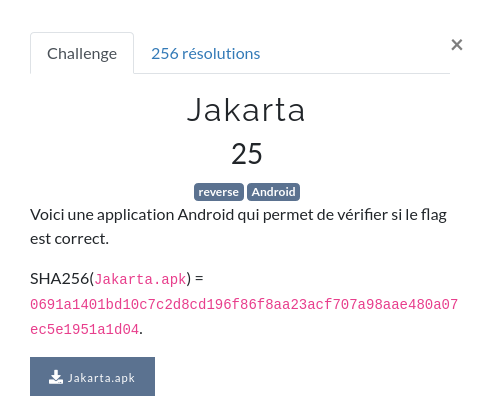Open the 256 résolutions tab
The height and width of the screenshot is (411, 496).
205,53
